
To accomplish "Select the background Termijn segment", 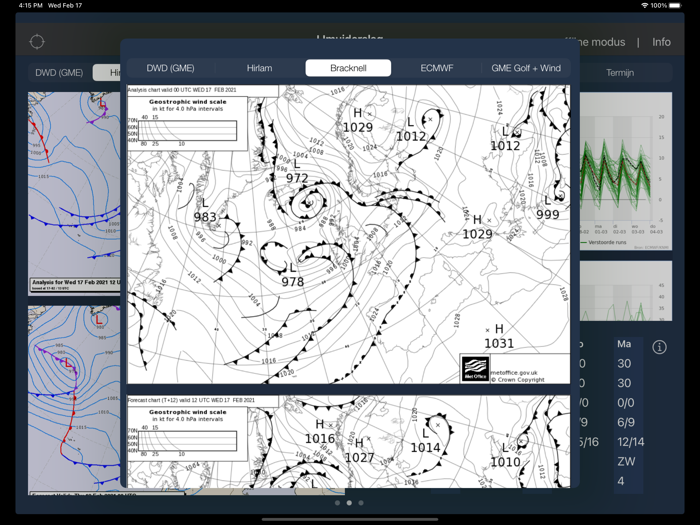I will click(x=620, y=72).
